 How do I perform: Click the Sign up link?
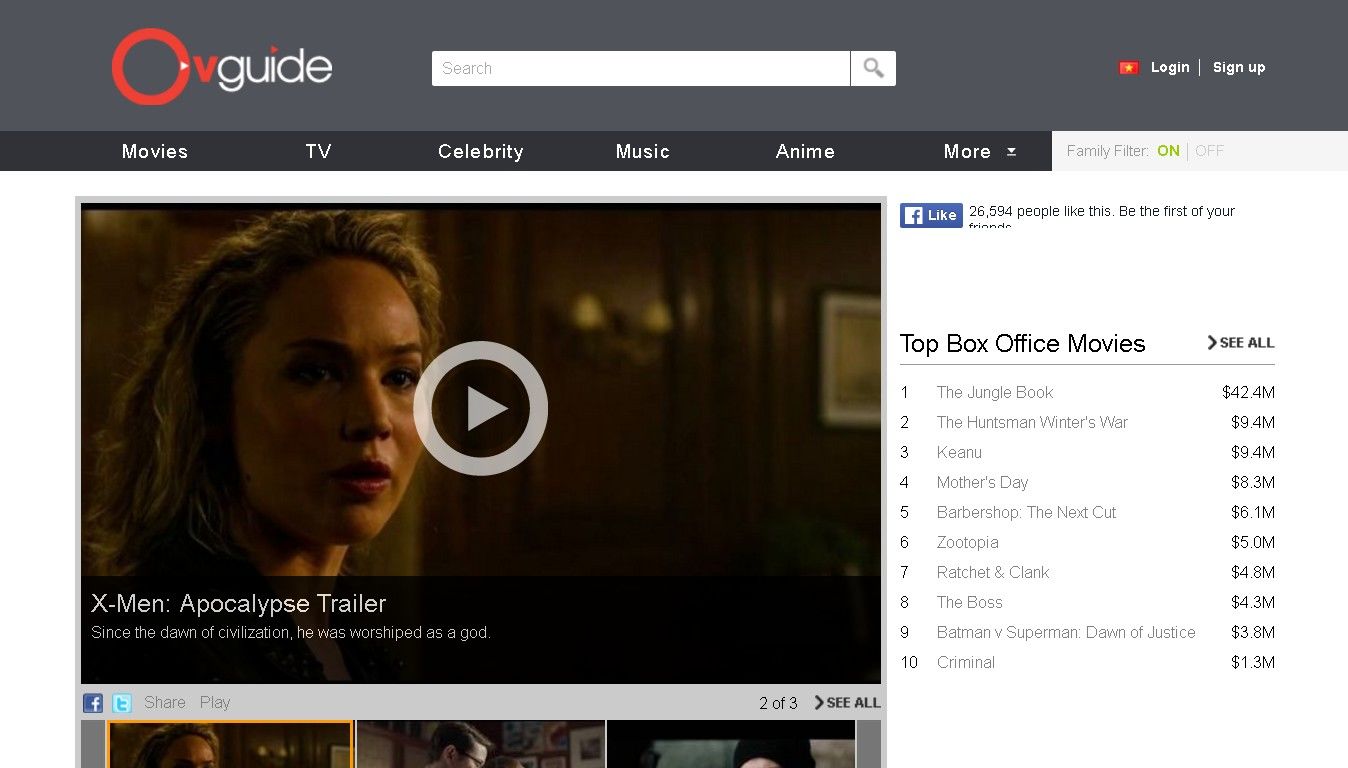(x=1239, y=68)
